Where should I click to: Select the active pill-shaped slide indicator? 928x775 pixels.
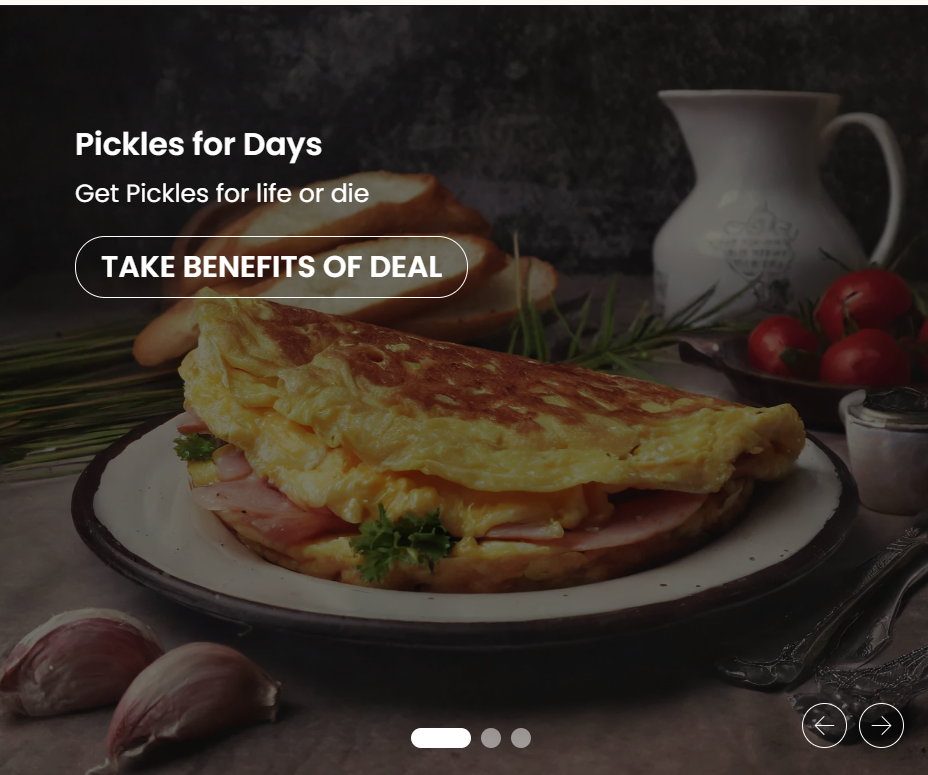click(x=441, y=738)
